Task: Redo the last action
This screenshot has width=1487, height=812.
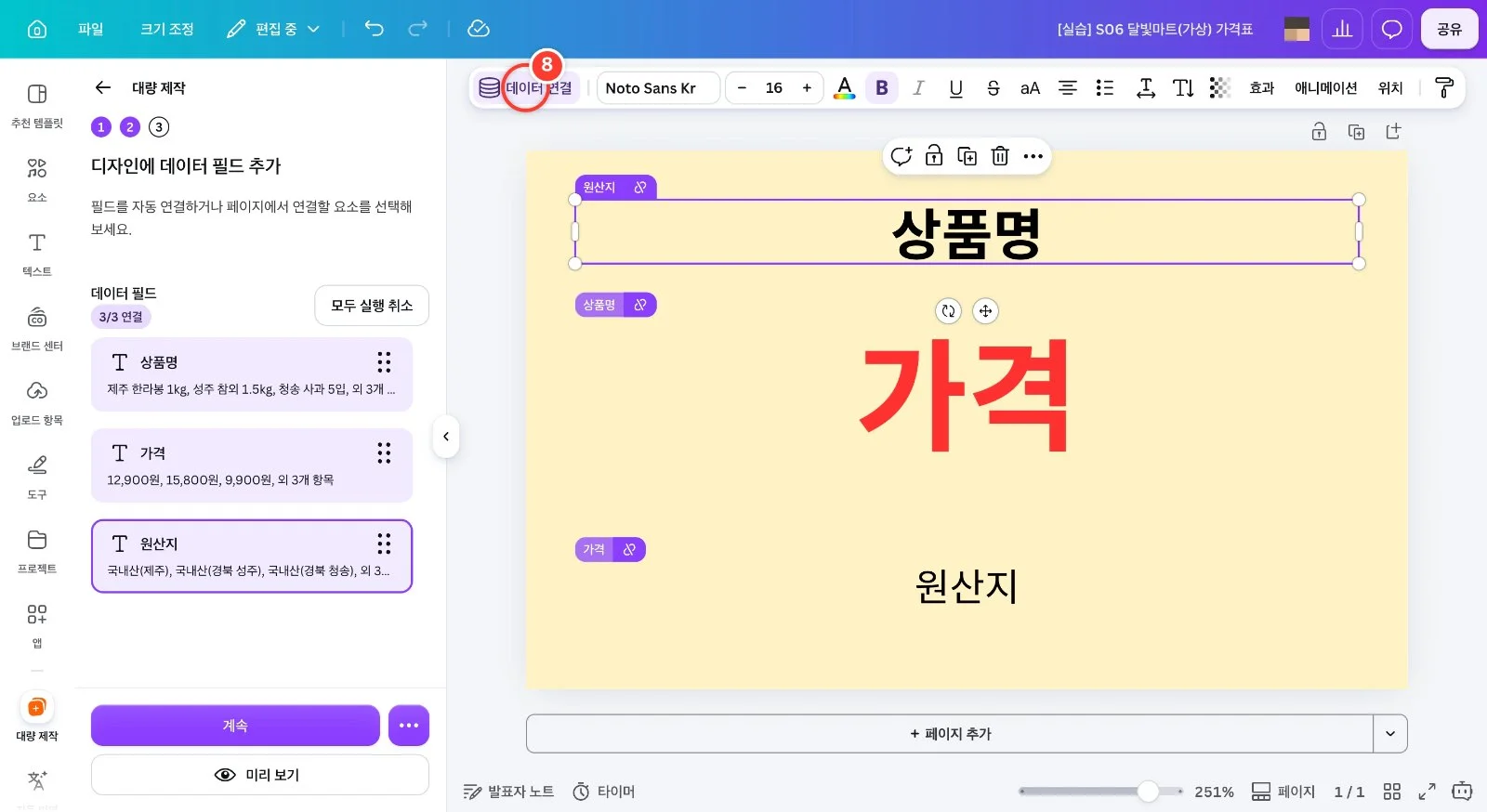Action: 418,29
